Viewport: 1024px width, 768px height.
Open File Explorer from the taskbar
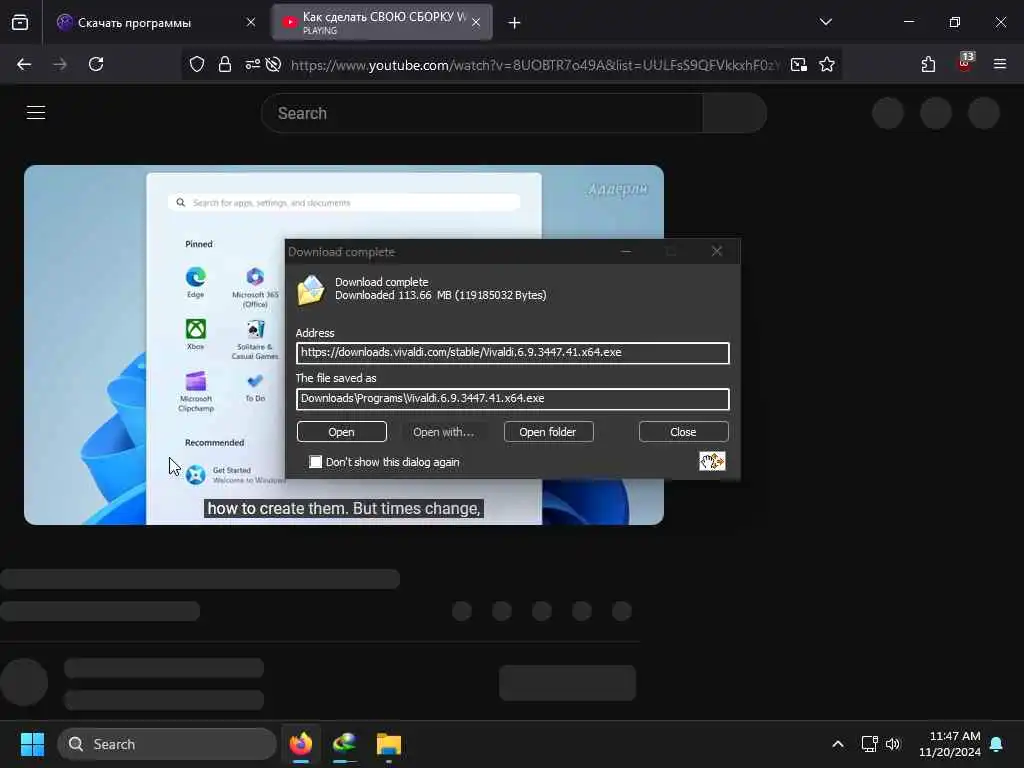coord(389,744)
